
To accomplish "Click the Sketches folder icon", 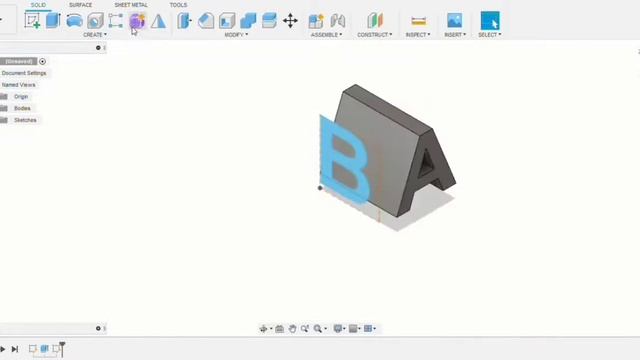I will coord(4,120).
